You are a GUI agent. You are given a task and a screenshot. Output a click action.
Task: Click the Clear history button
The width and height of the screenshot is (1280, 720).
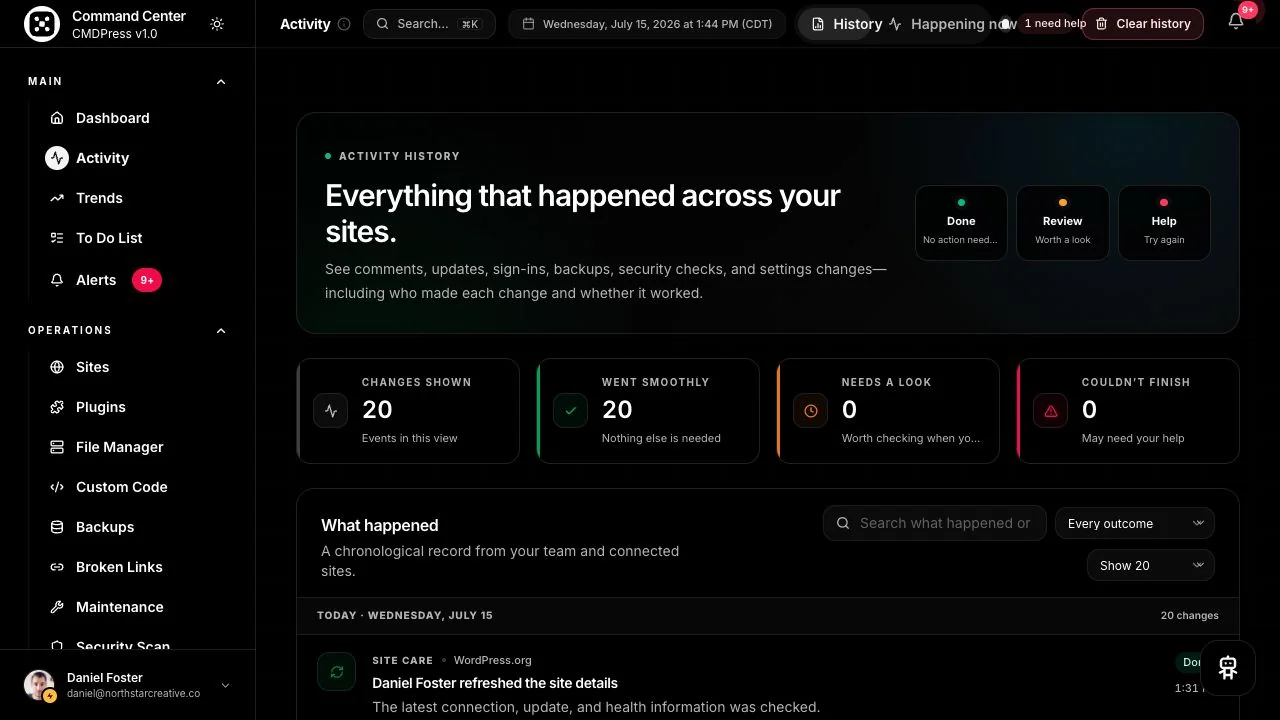pos(1142,24)
